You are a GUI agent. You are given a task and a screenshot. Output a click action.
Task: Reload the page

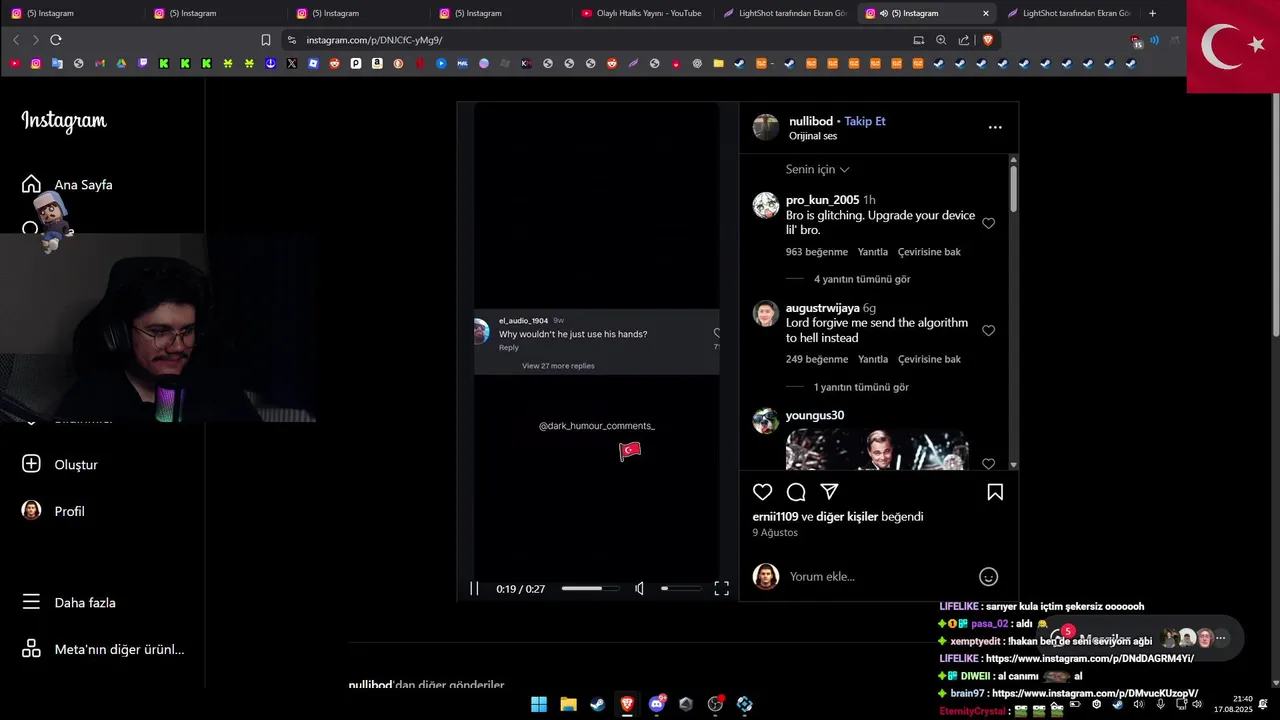[x=56, y=40]
